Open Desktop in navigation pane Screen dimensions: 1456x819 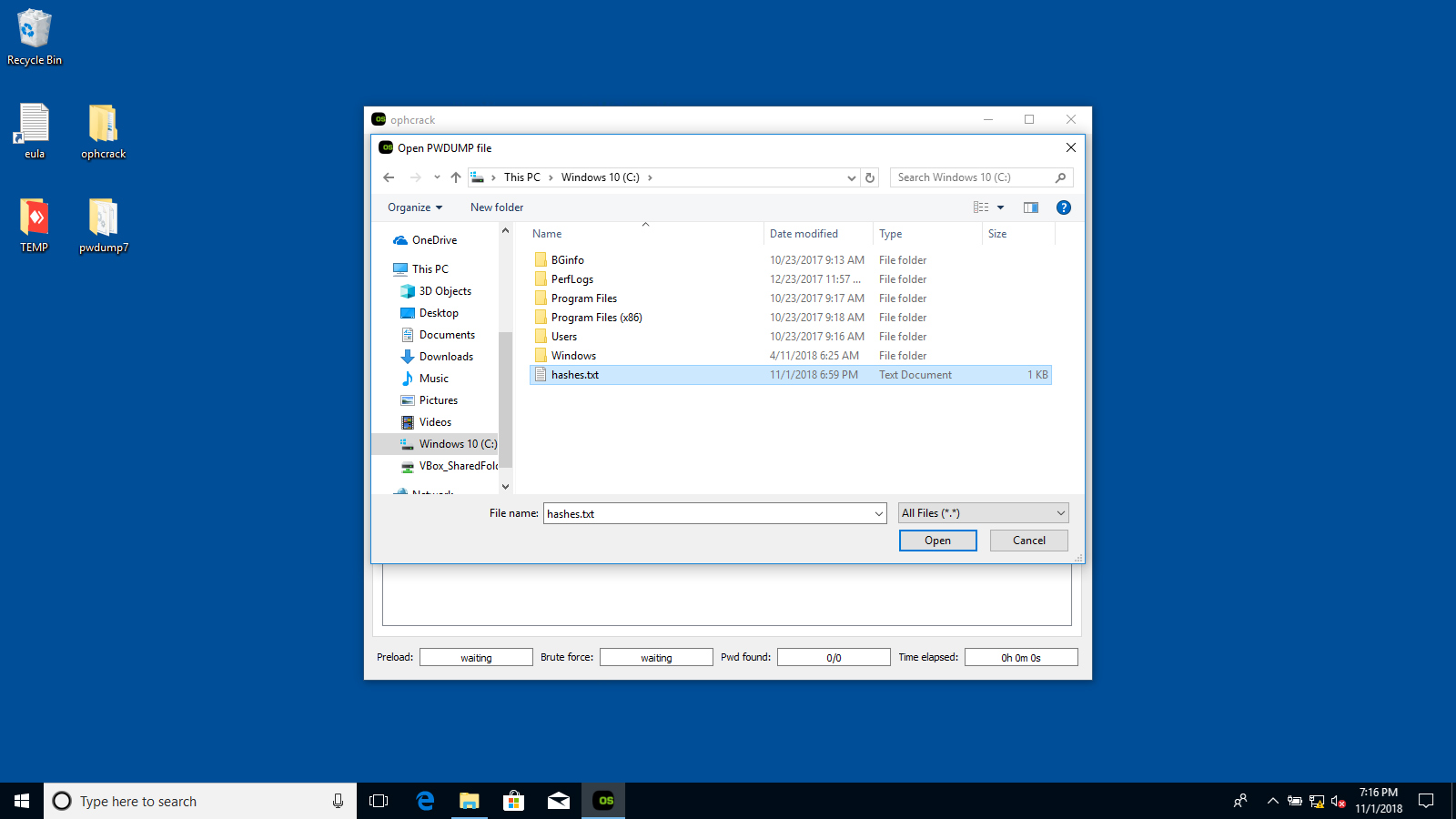tap(430, 313)
